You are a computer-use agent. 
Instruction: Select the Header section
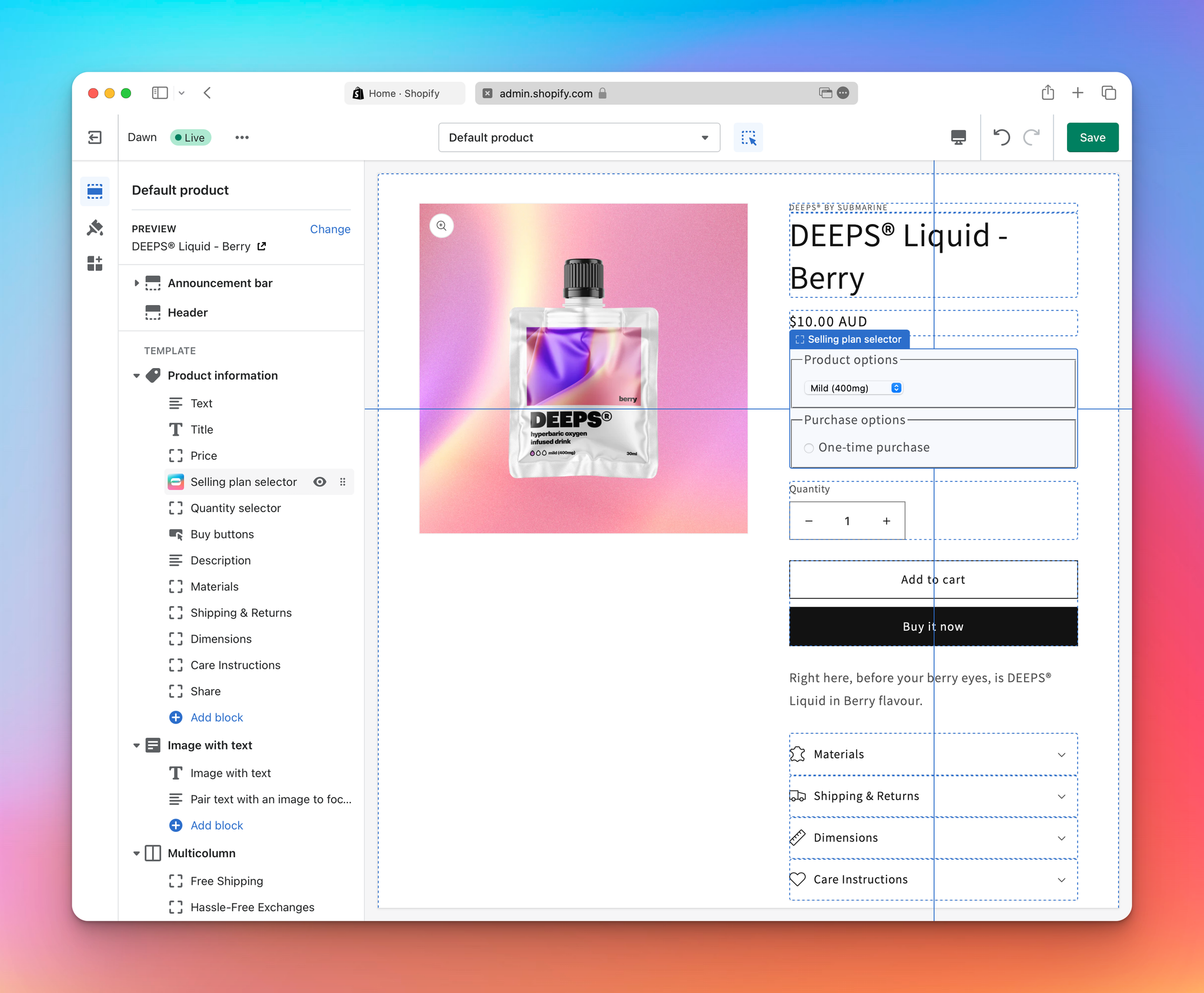tap(188, 313)
